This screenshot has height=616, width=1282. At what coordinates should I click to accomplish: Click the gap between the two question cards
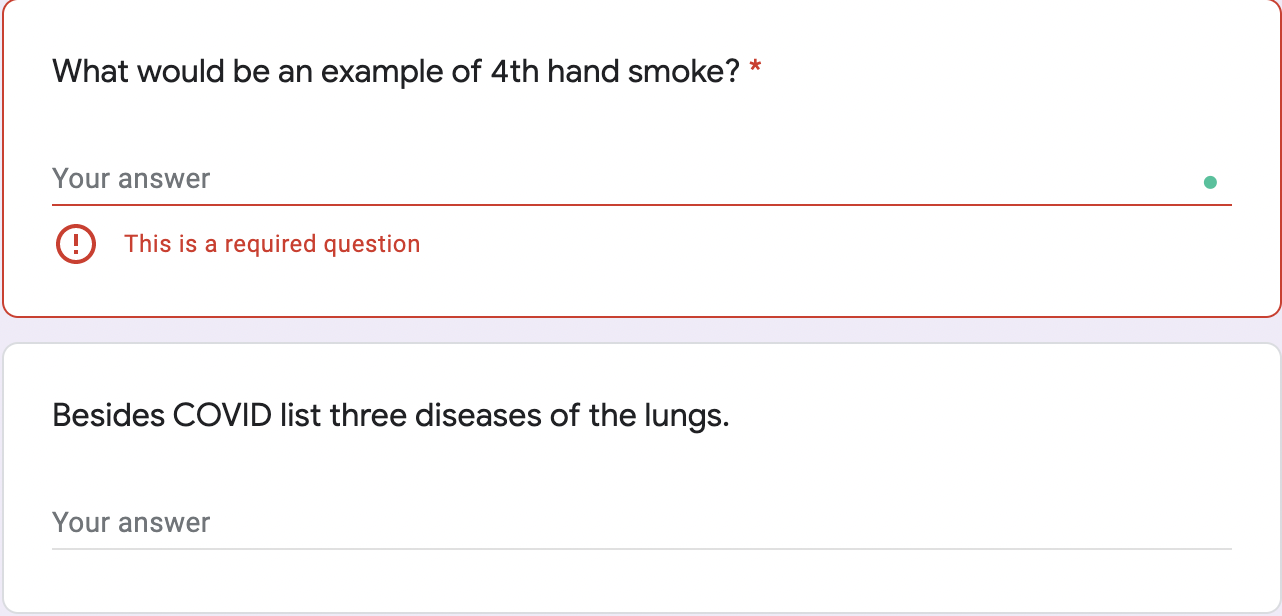(641, 327)
